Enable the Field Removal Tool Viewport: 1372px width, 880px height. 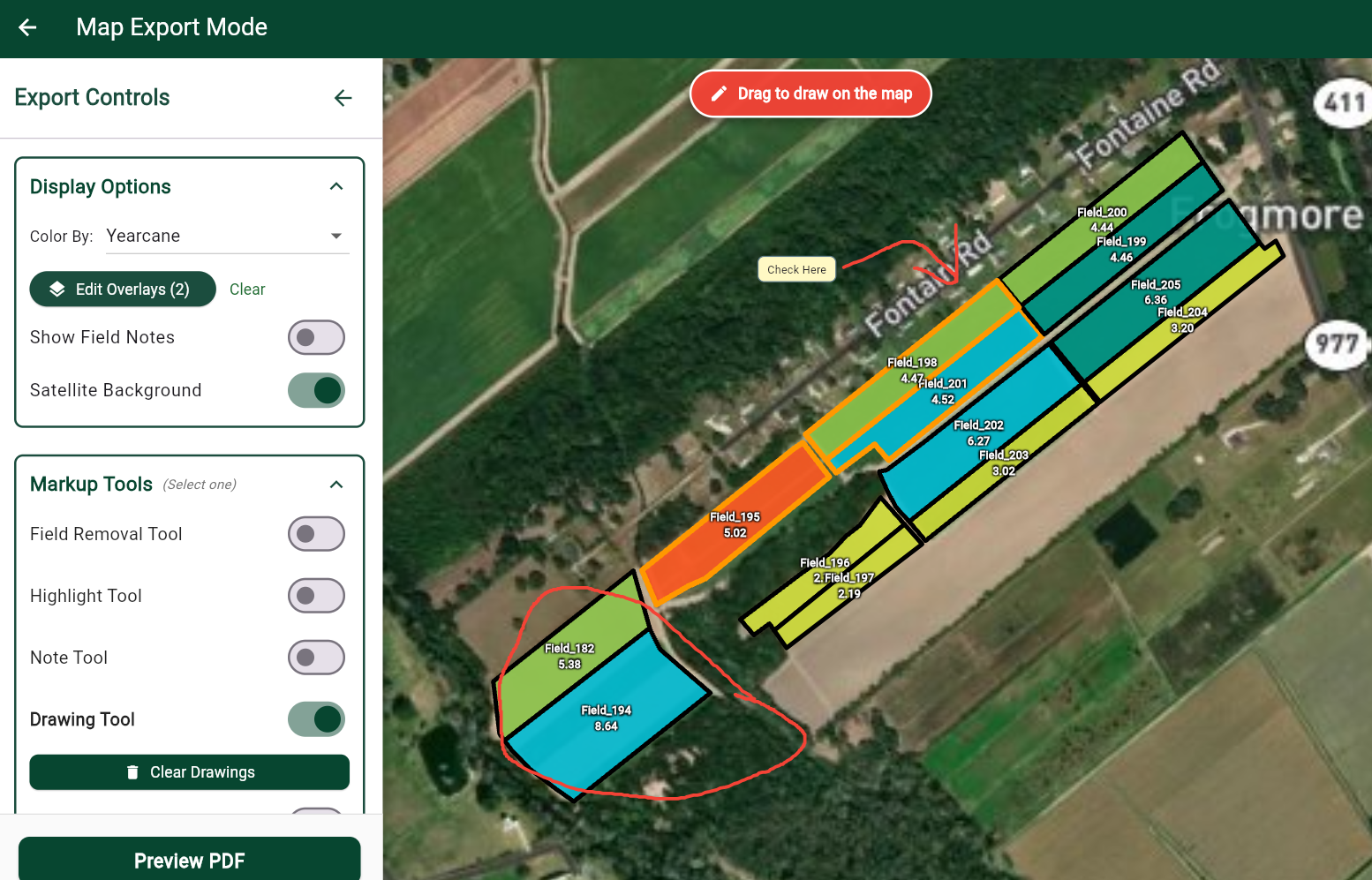(316, 533)
